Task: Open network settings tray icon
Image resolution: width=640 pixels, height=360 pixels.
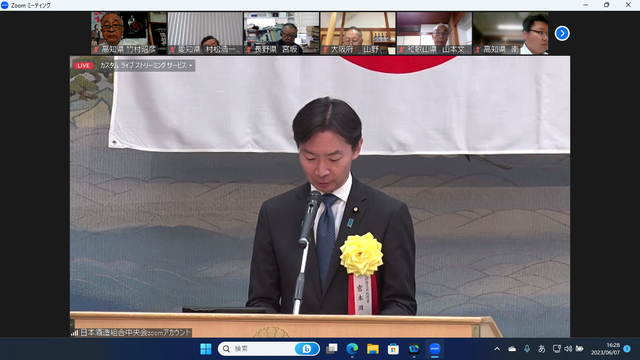Action: pyautogui.click(x=556, y=349)
